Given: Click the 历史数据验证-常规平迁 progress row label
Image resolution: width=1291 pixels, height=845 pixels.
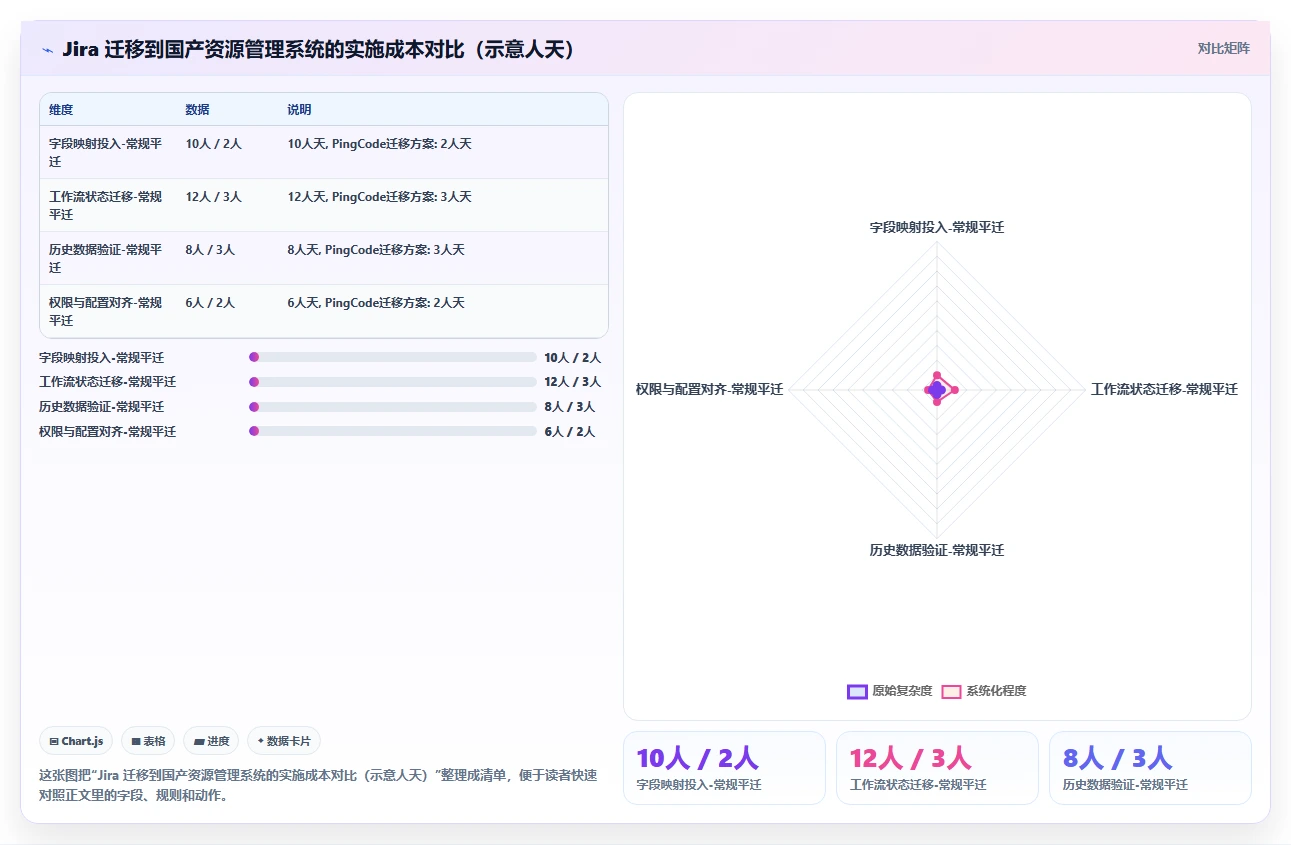Looking at the screenshot, I should coord(101,407).
